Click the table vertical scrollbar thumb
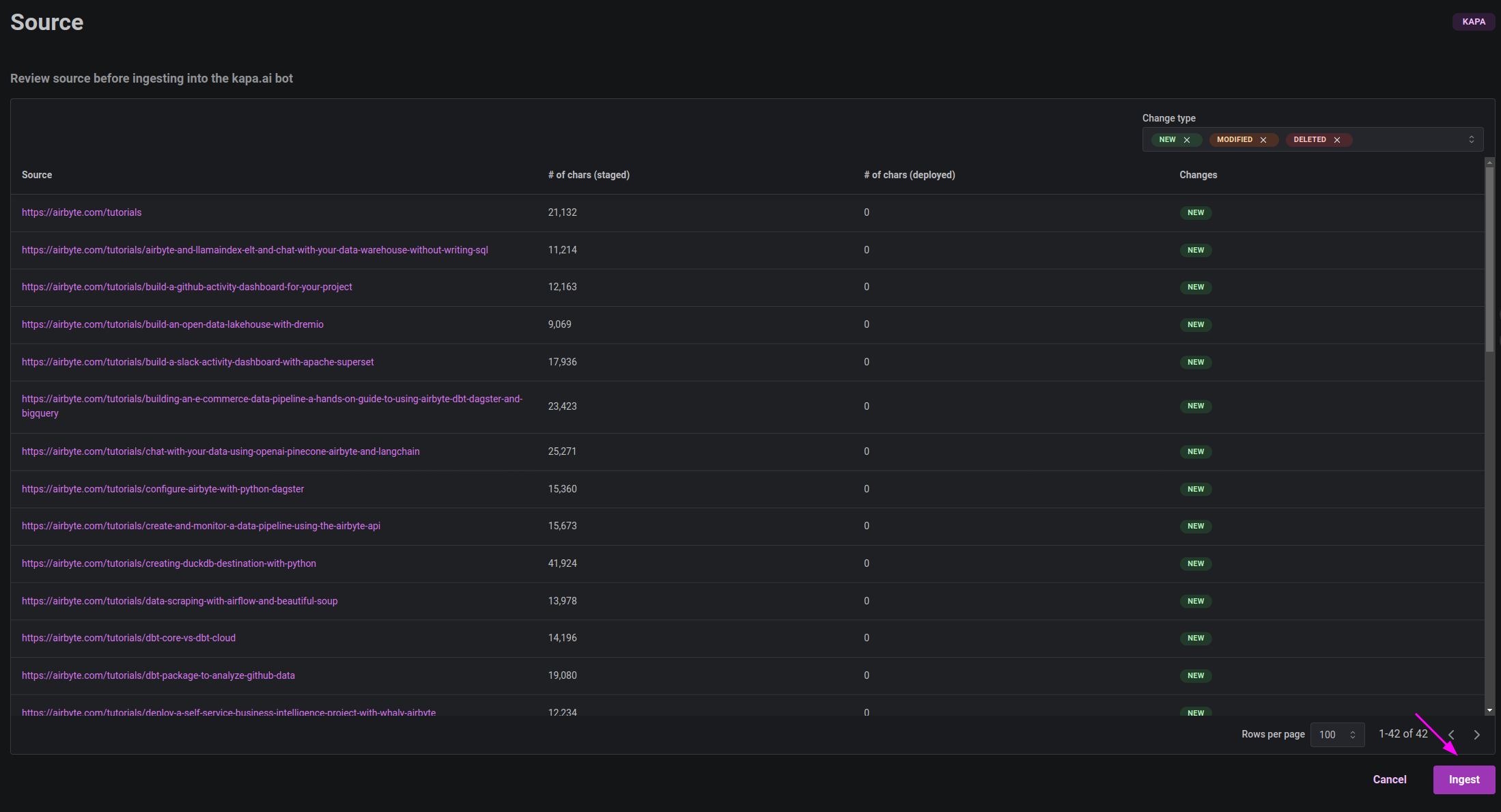Image resolution: width=1501 pixels, height=812 pixels. [x=1489, y=259]
